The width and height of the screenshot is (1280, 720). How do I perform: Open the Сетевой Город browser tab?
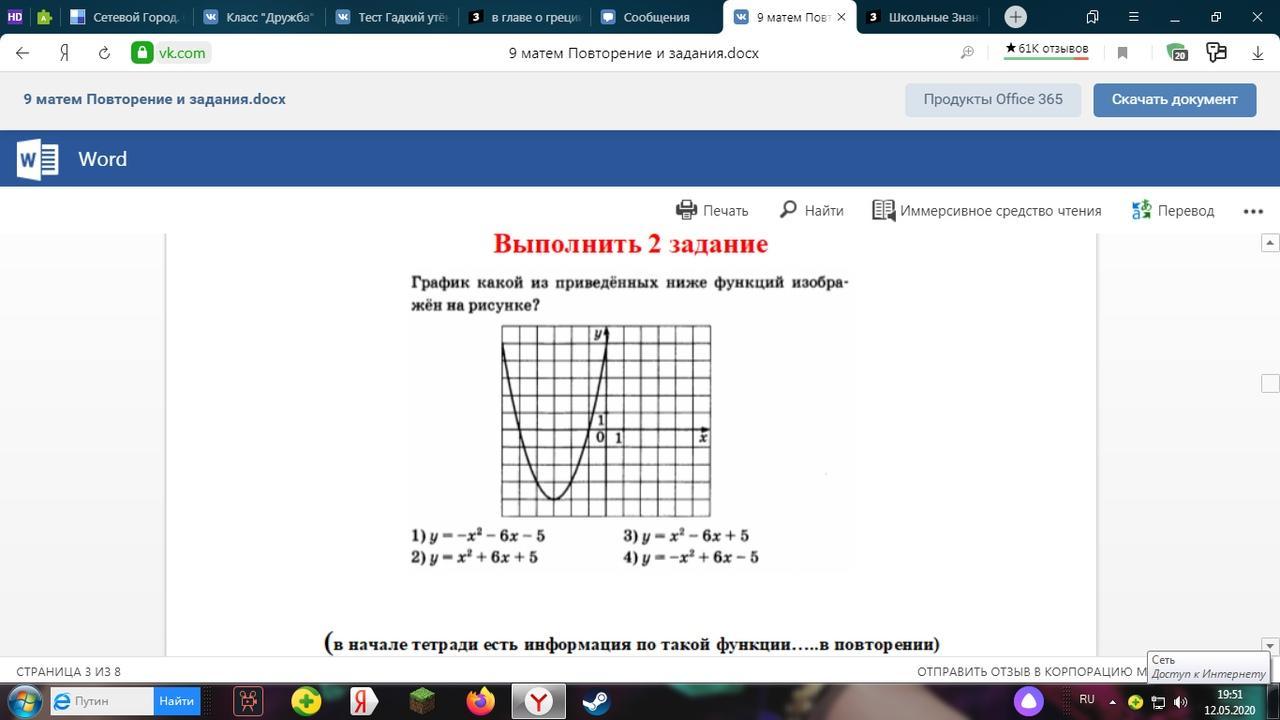tap(125, 17)
